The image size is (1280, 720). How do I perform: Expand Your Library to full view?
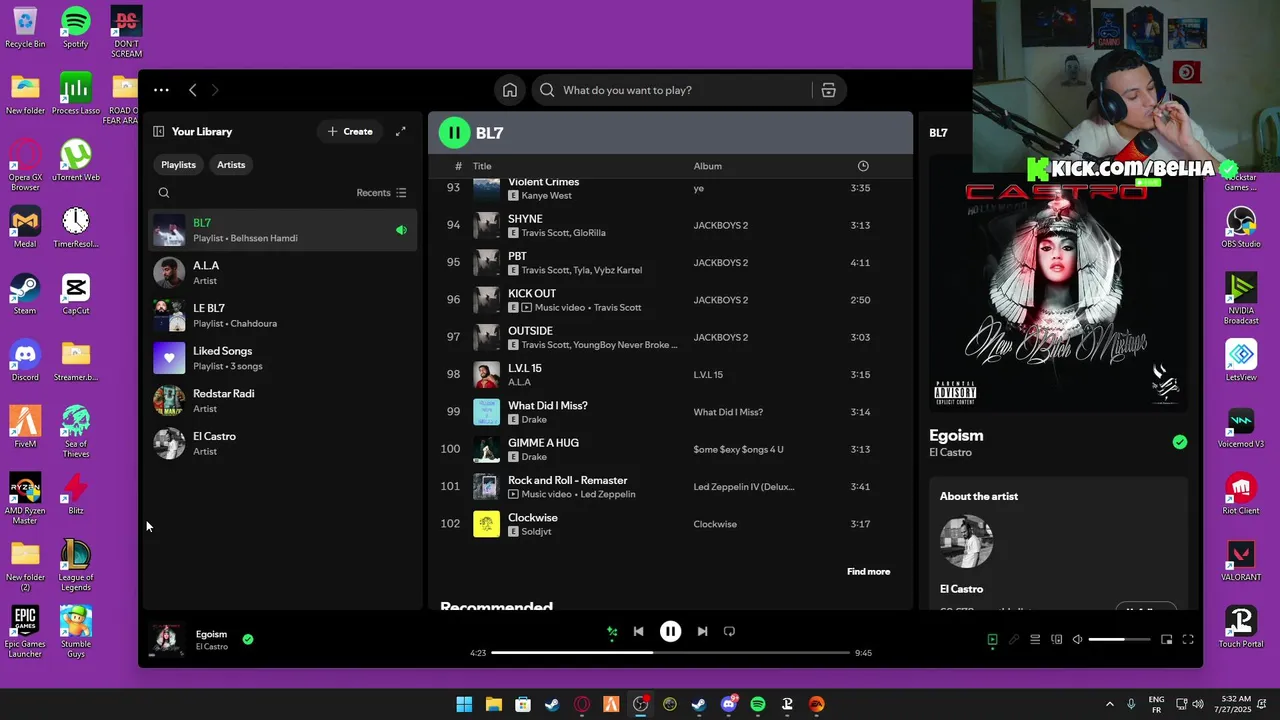tap(401, 131)
